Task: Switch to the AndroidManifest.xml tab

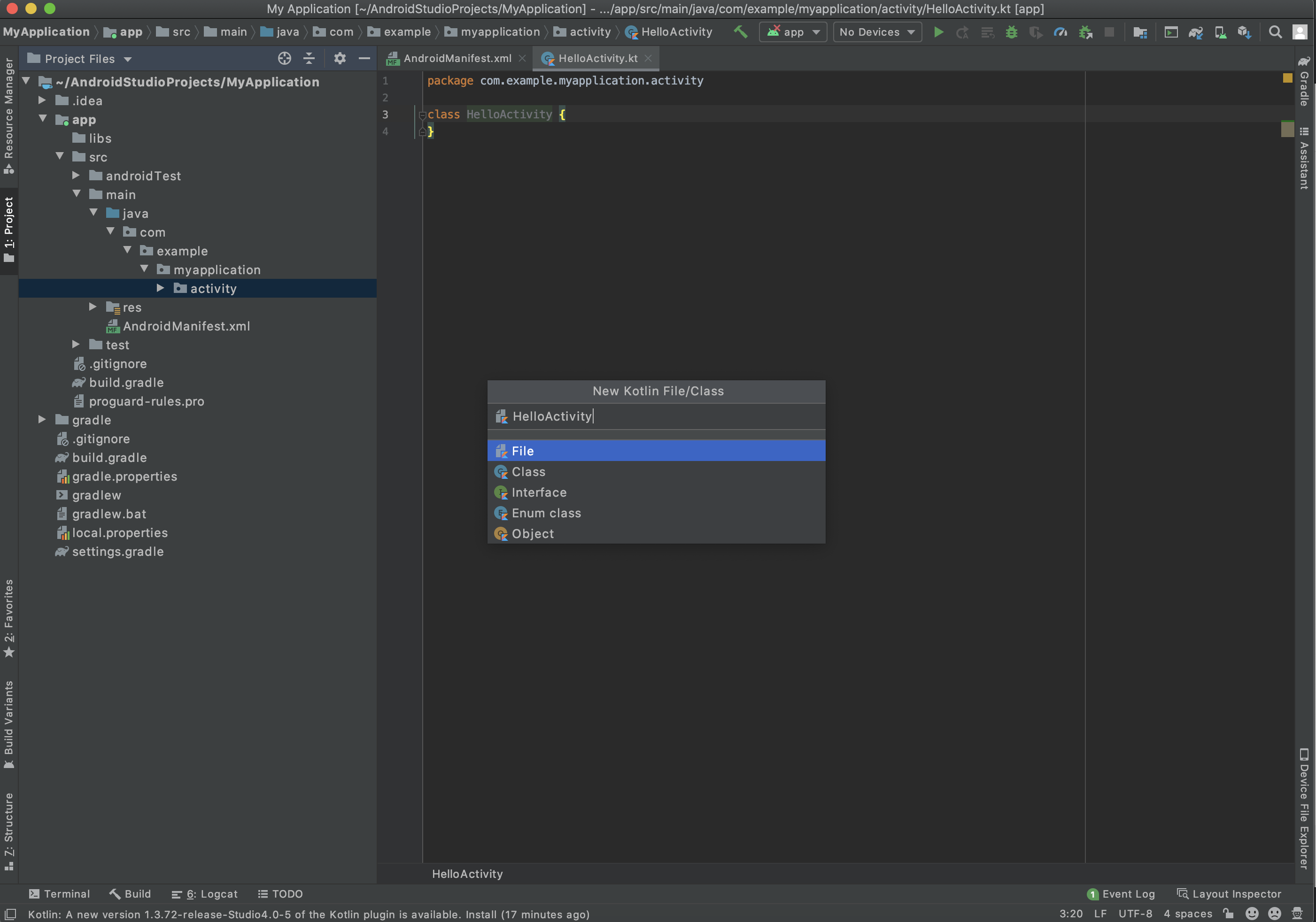Action: (x=457, y=59)
